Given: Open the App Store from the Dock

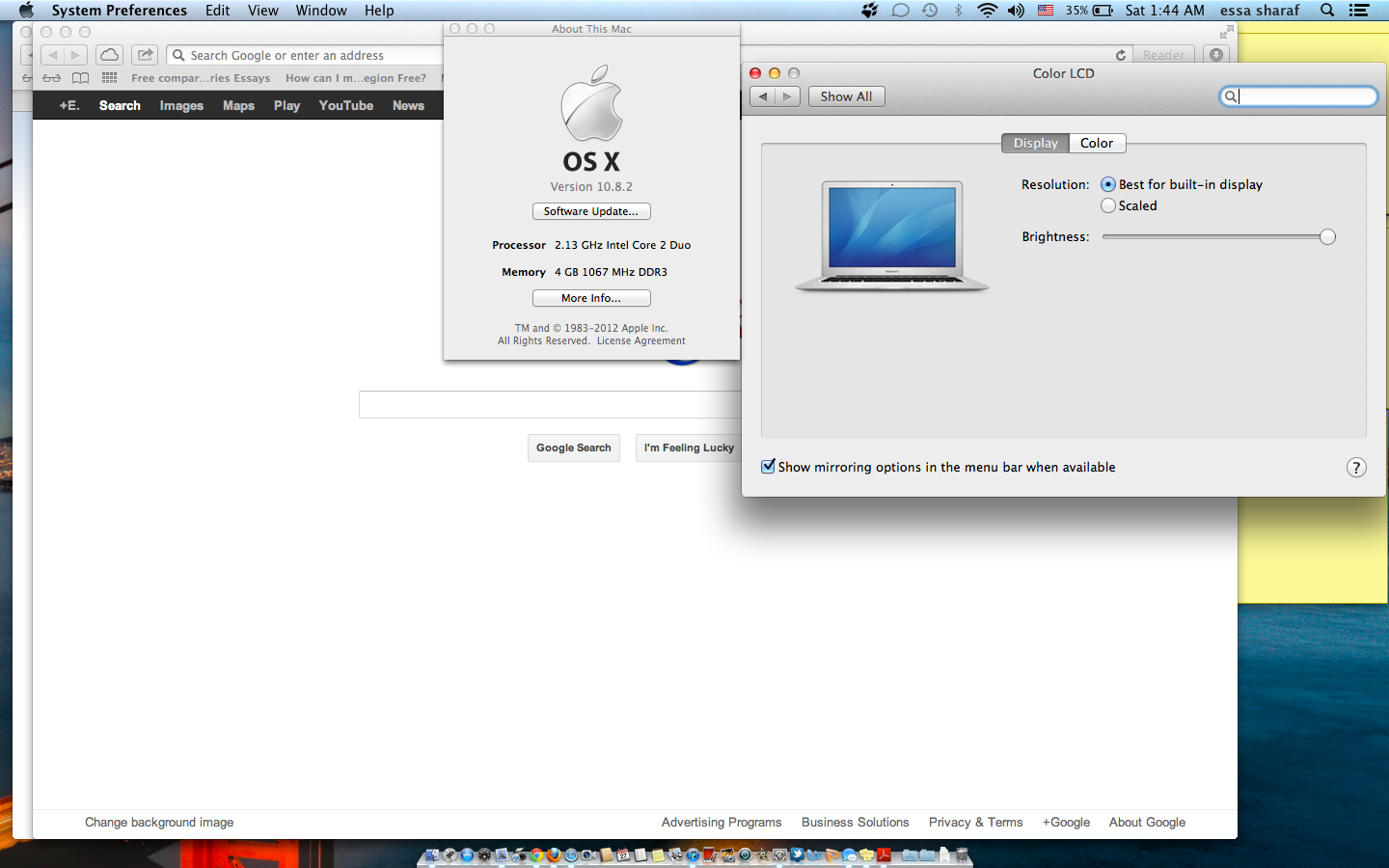Looking at the screenshot, I should tap(467, 854).
